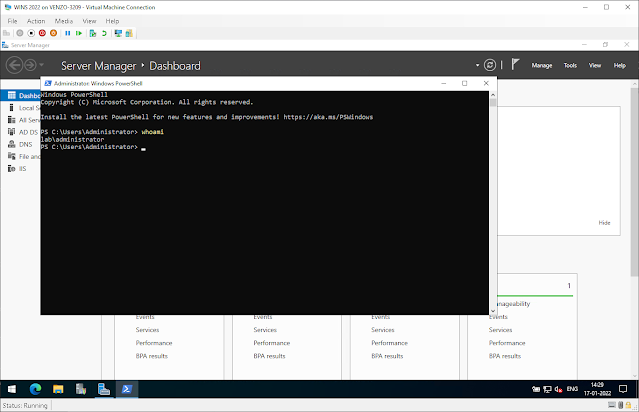Click the lock icon in VM status bar
Image resolution: width=639 pixels, height=412 pixels.
click(628, 405)
